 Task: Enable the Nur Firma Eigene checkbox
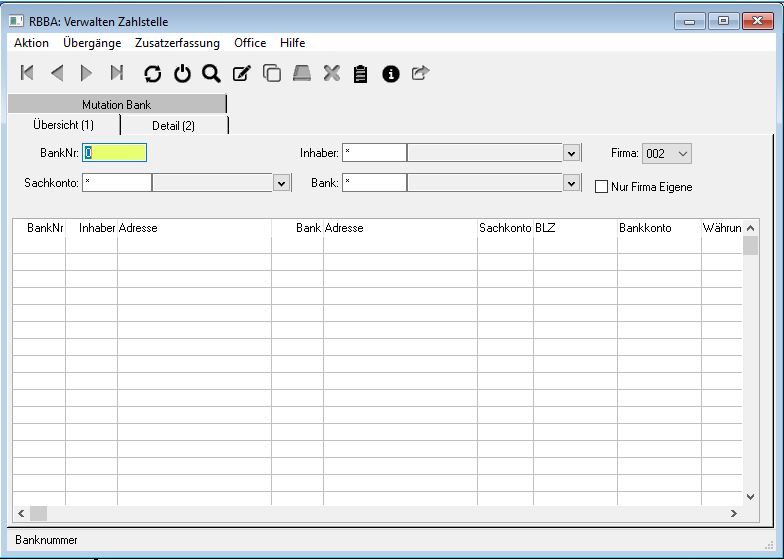point(601,186)
